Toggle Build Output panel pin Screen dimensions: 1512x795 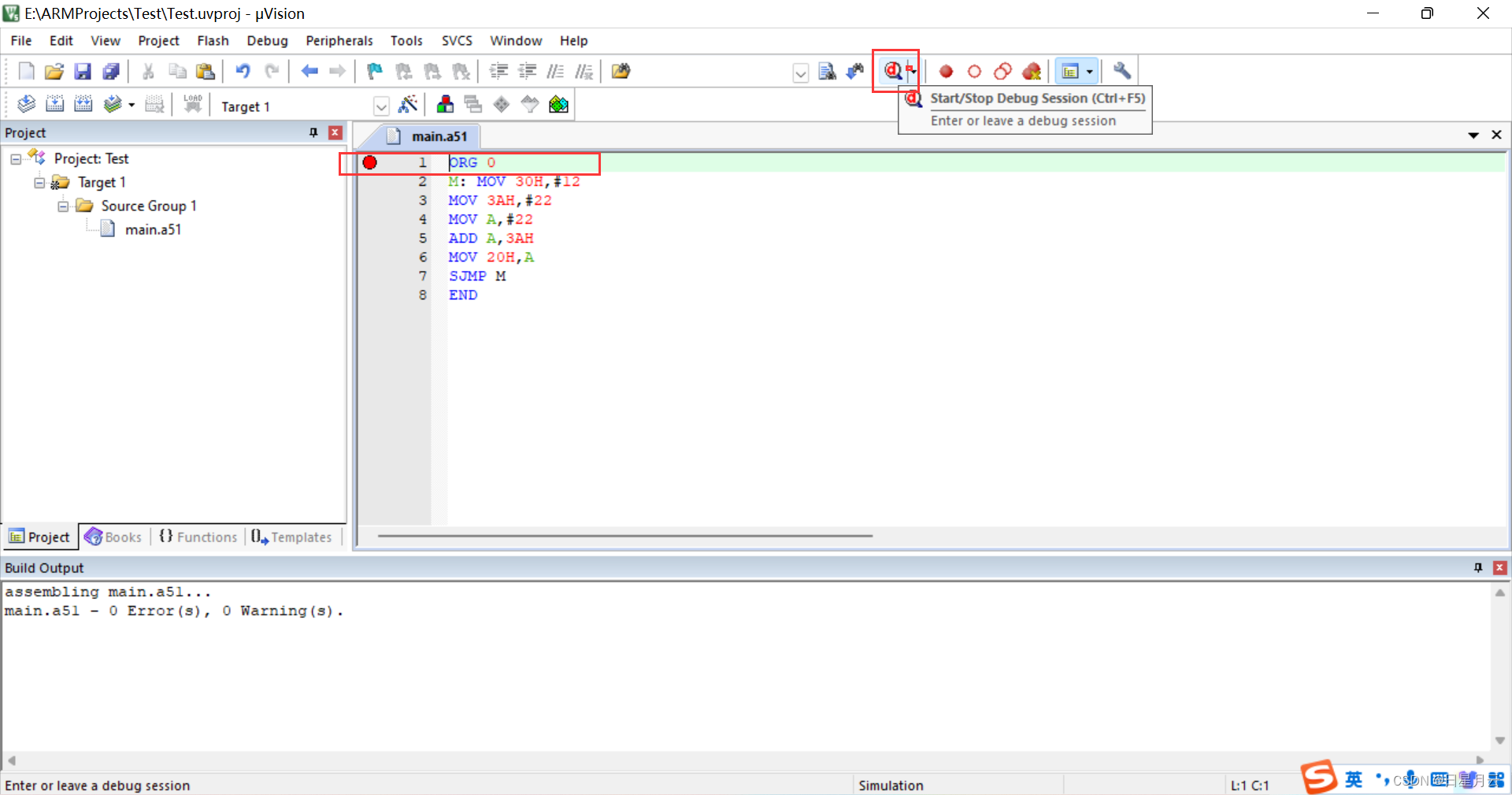(x=1478, y=567)
